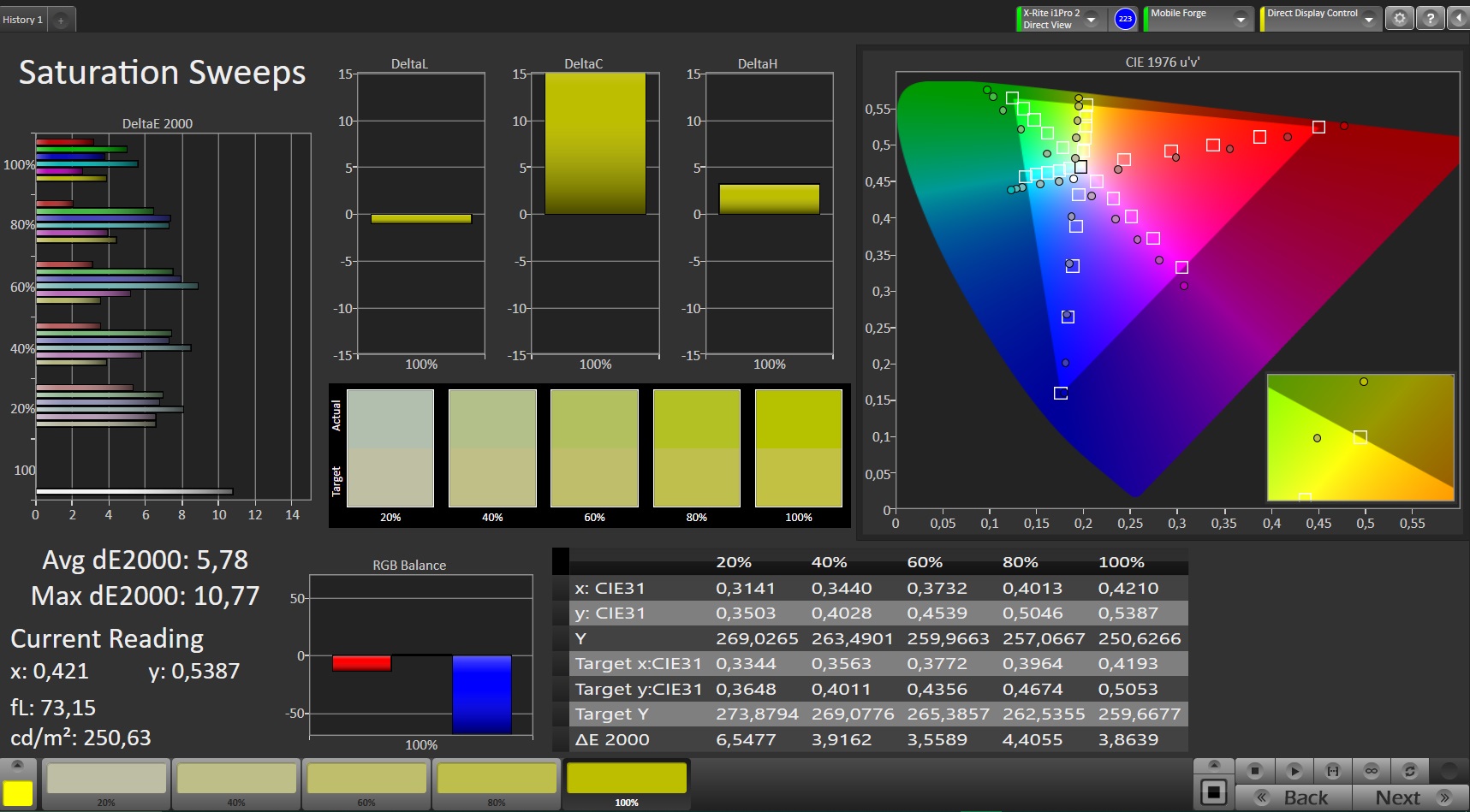Screen dimensions: 1470x812
Task: Open help with the question mark icon
Action: click(1430, 18)
